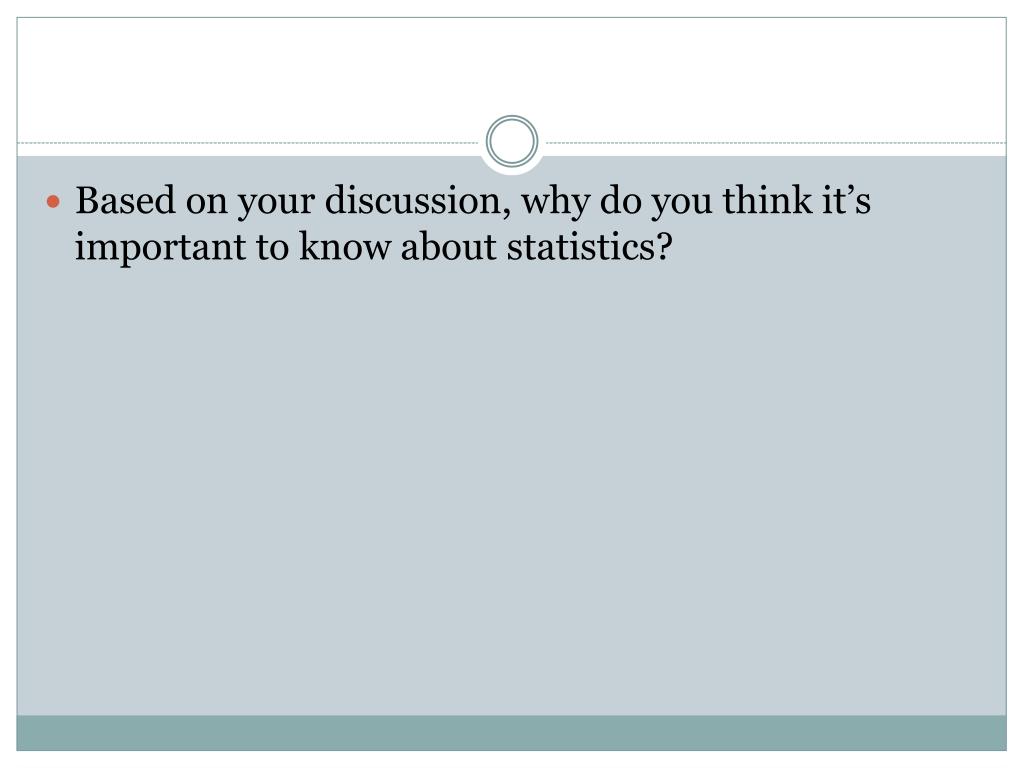This screenshot has width=1024, height=768.
Task: Click the word "Based" in the bullet
Action: coord(125,200)
